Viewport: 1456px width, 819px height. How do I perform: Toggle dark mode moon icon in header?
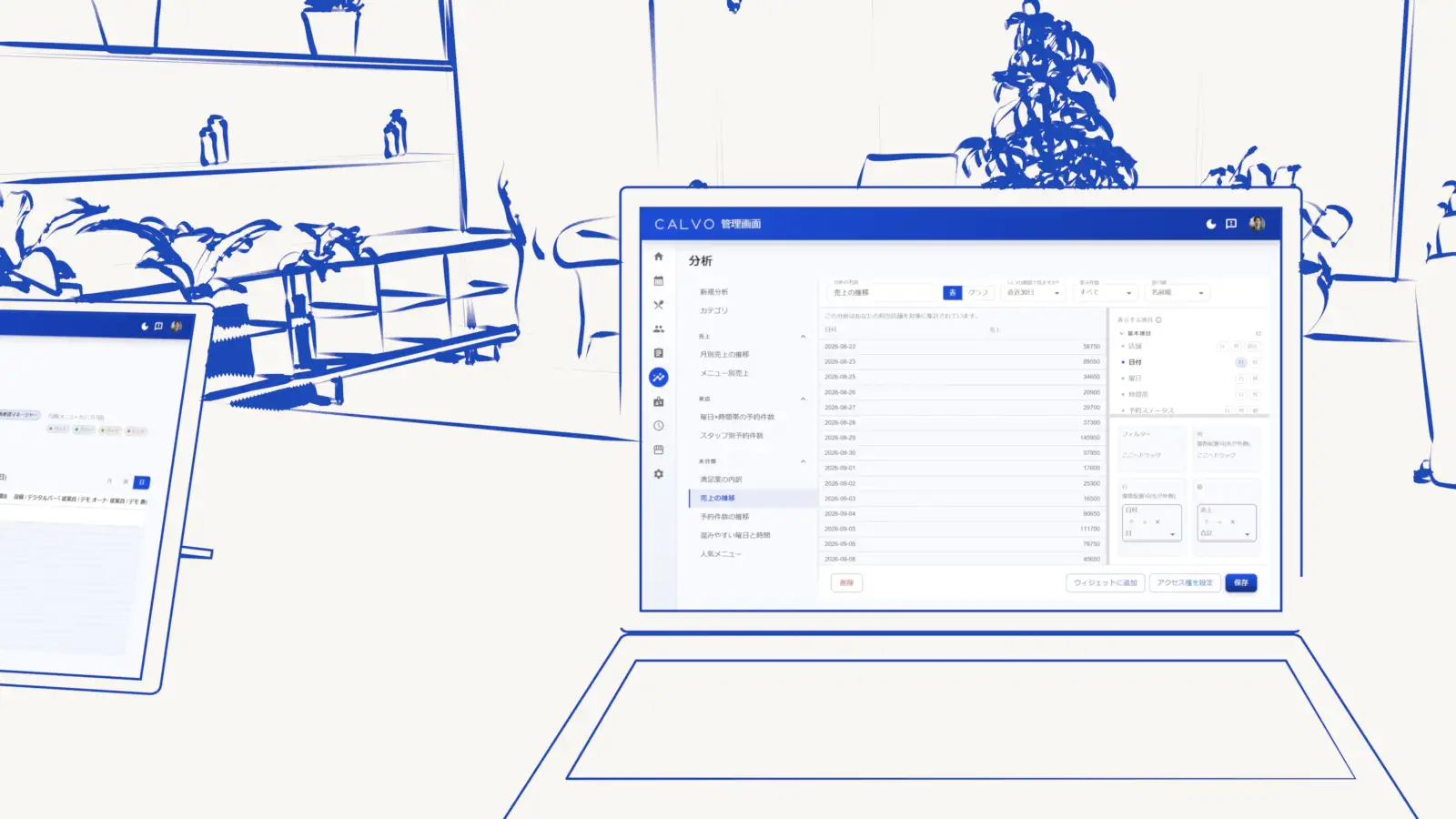(1210, 224)
